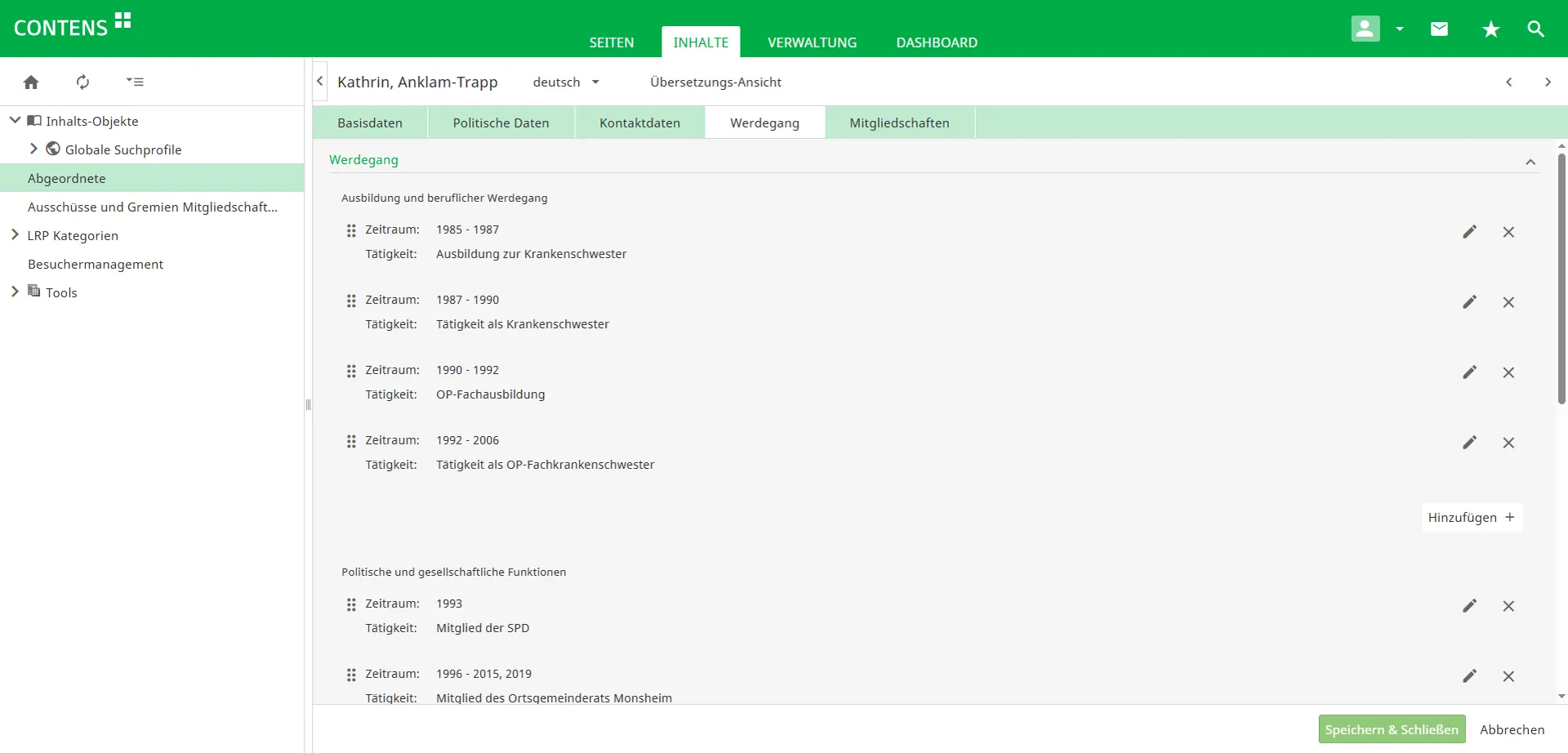Delete the 1990 - 1992 OP-Fachausbildung entry
The image size is (1568, 753).
pos(1508,372)
